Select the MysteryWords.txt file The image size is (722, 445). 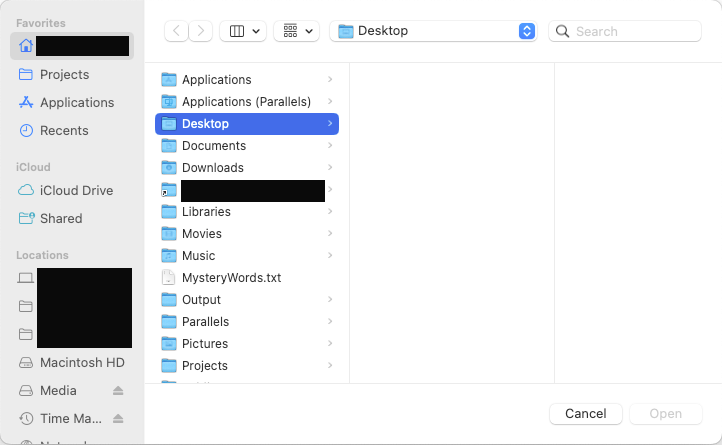pos(231,277)
